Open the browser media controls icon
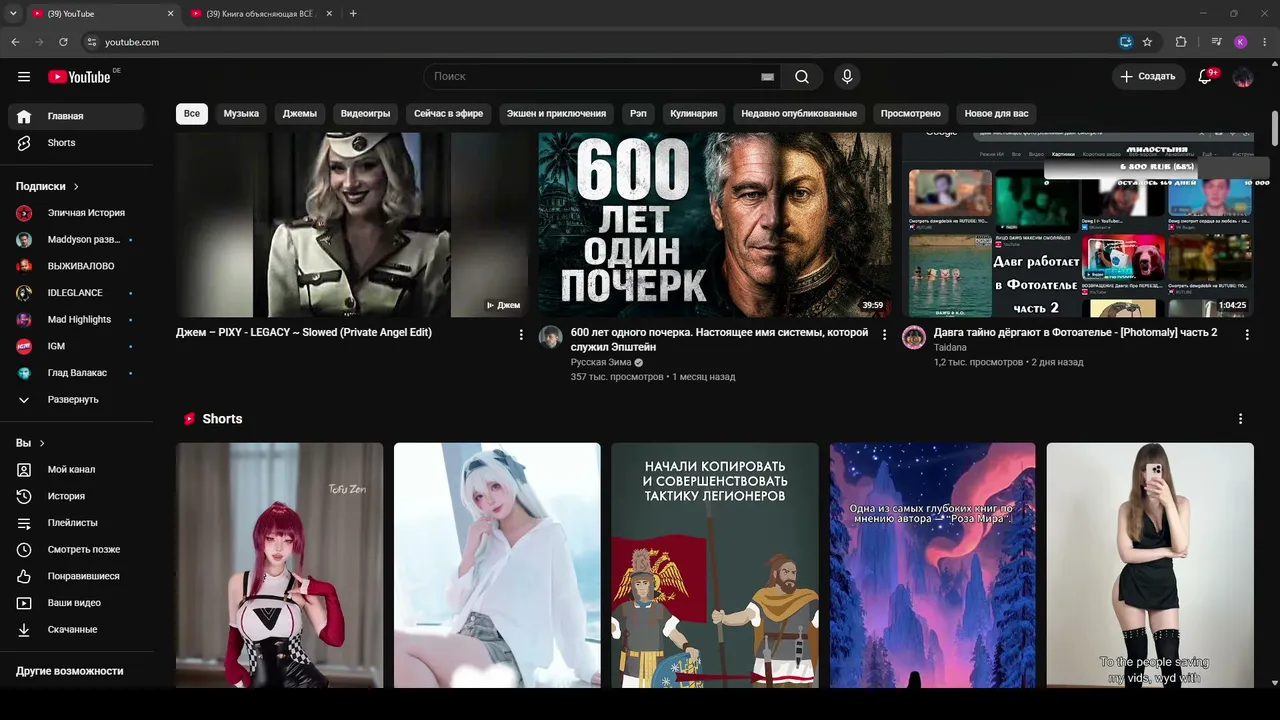This screenshot has width=1280, height=720. coord(1216,42)
